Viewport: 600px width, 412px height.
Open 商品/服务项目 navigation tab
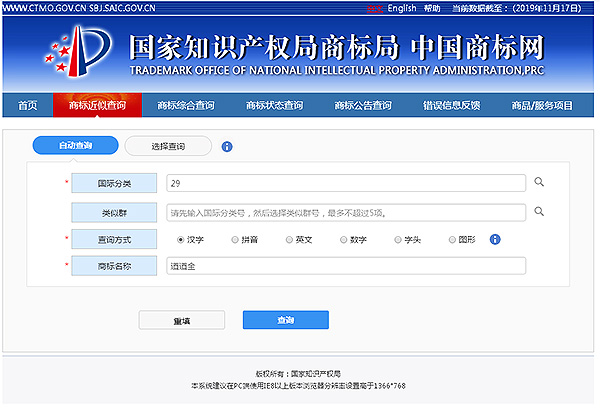[x=542, y=105]
